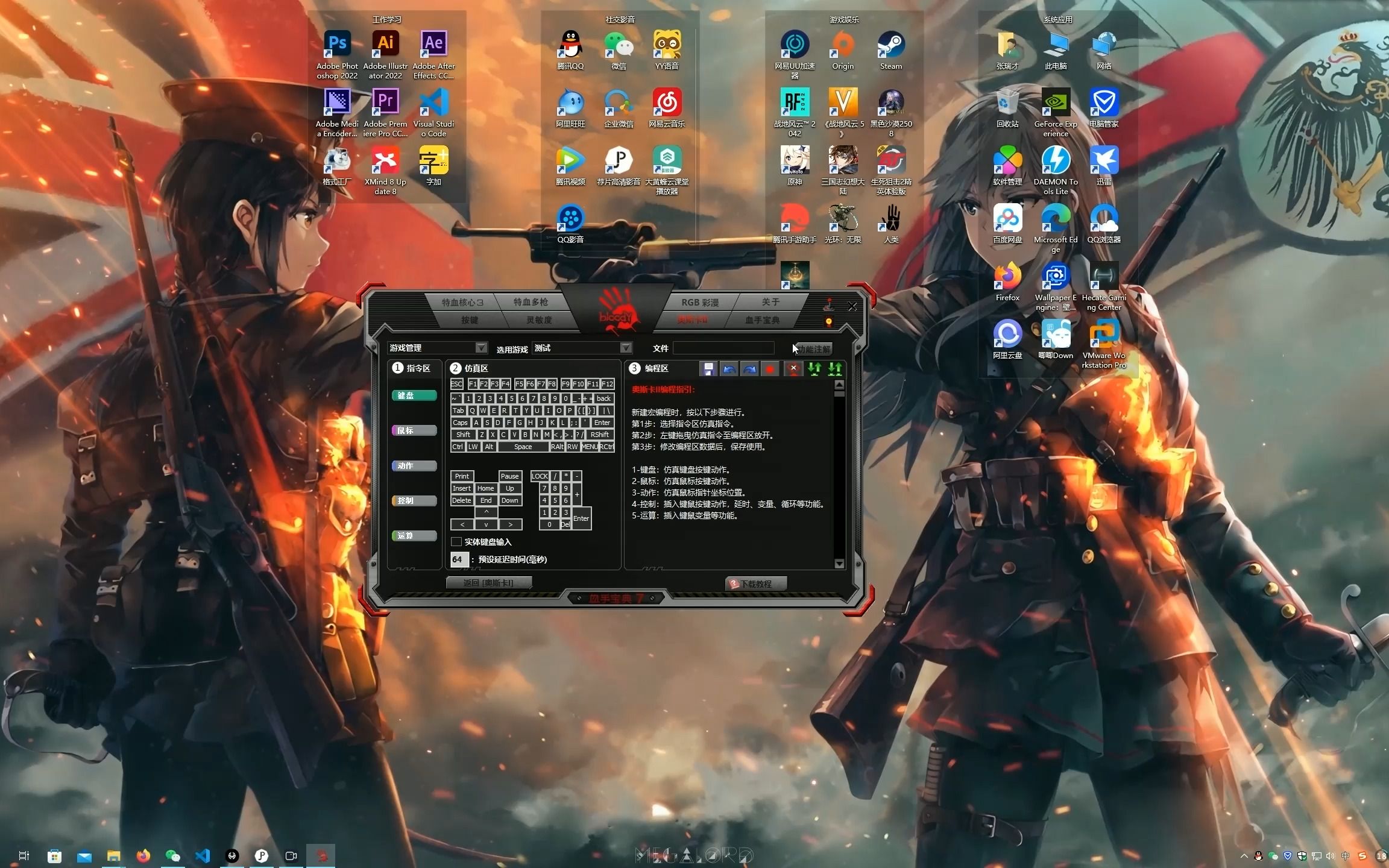Click the record macro button in editor
This screenshot has width=1389, height=868.
766,369
